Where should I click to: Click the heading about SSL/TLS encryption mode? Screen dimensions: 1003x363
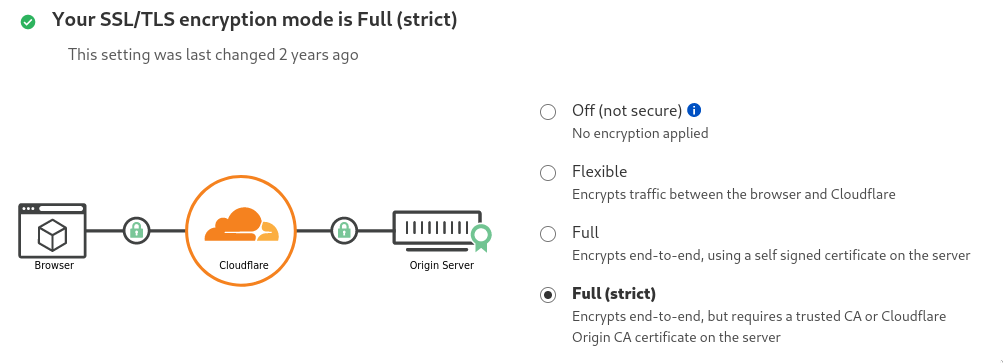coord(255,20)
